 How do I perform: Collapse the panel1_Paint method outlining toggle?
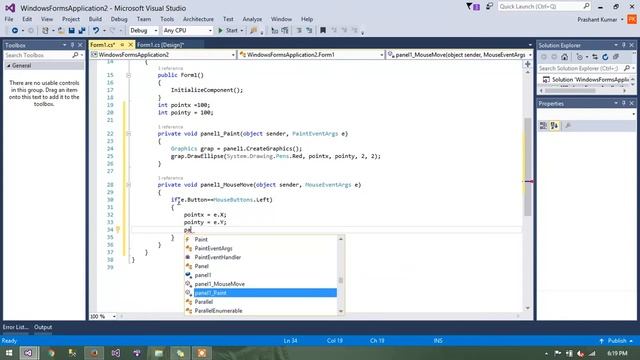[x=128, y=134]
